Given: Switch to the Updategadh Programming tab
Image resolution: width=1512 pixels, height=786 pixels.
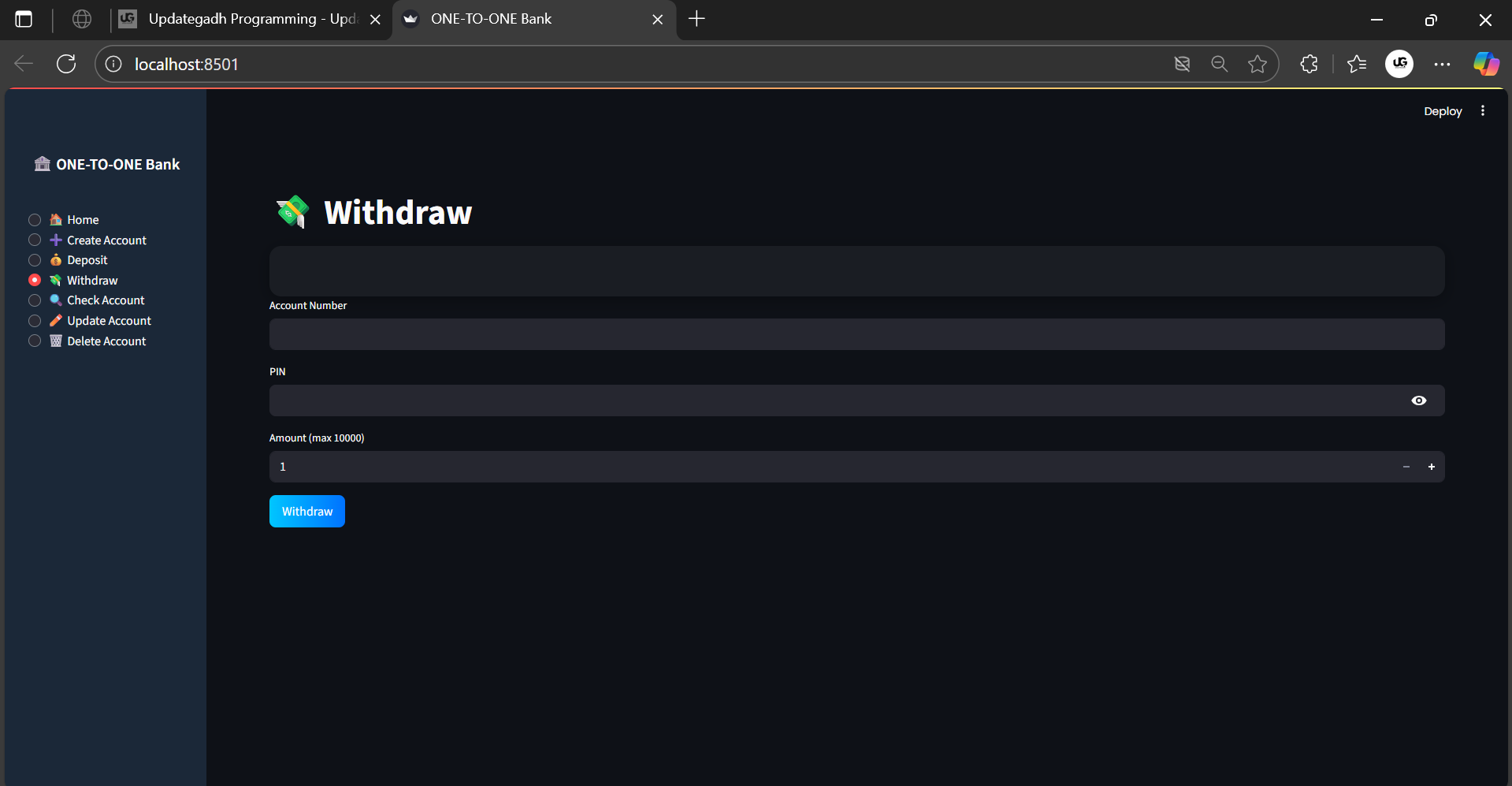Looking at the screenshot, I should (x=244, y=19).
